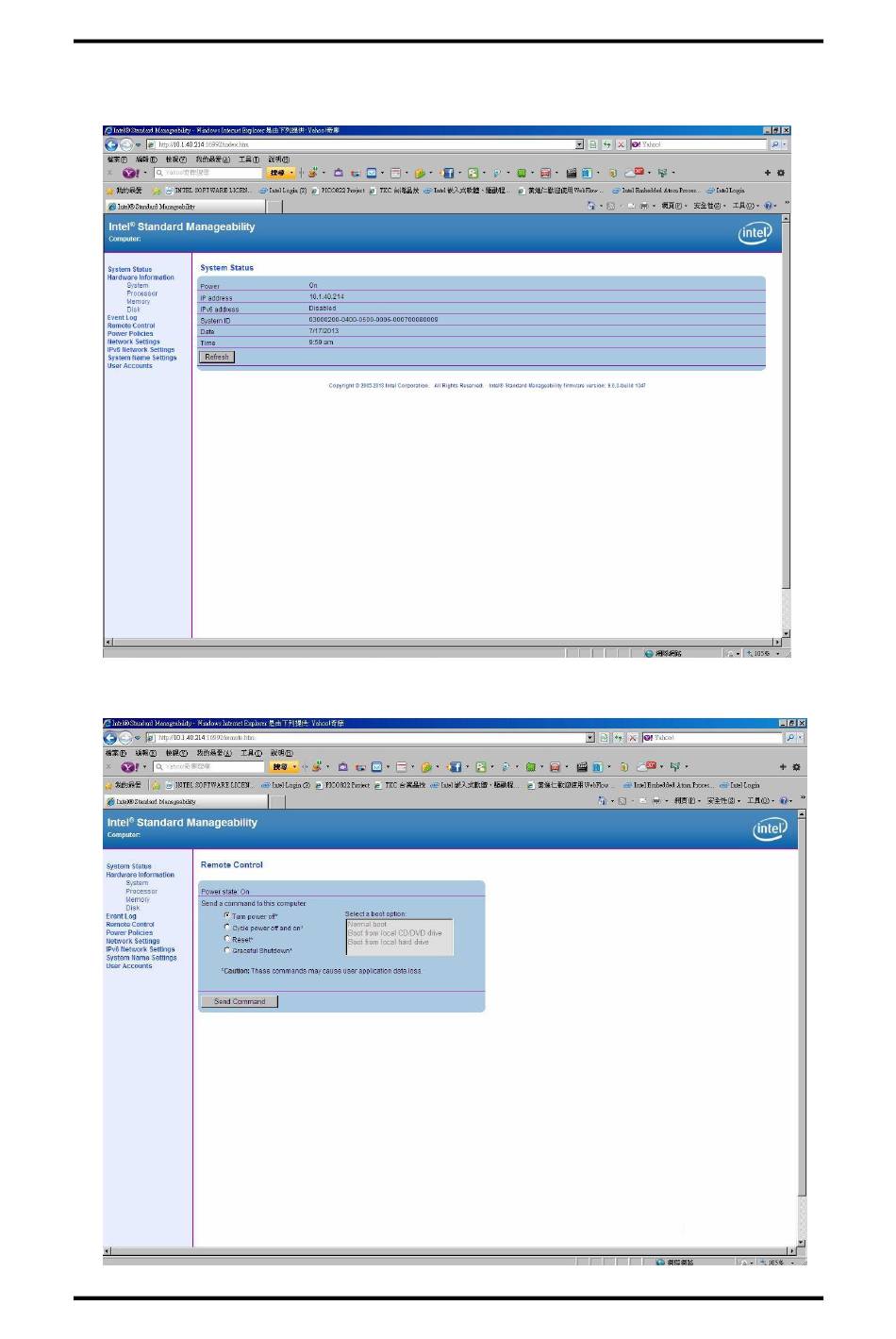Select the Graceful Shutdown radio button
This screenshot has height=1339, width=896.
click(227, 950)
